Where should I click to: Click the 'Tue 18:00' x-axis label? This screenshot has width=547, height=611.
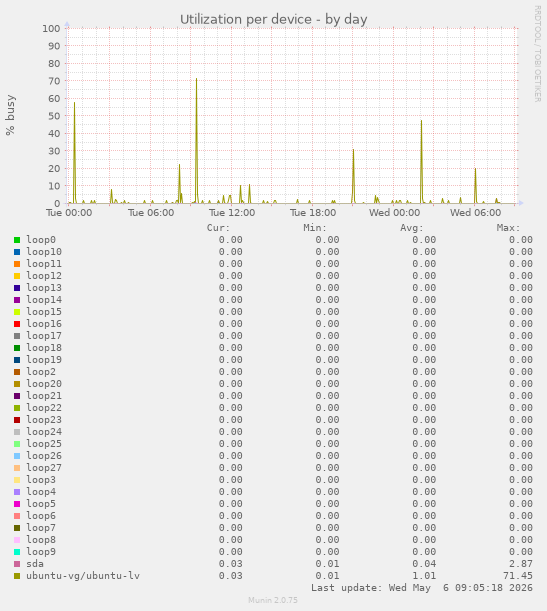tap(313, 213)
